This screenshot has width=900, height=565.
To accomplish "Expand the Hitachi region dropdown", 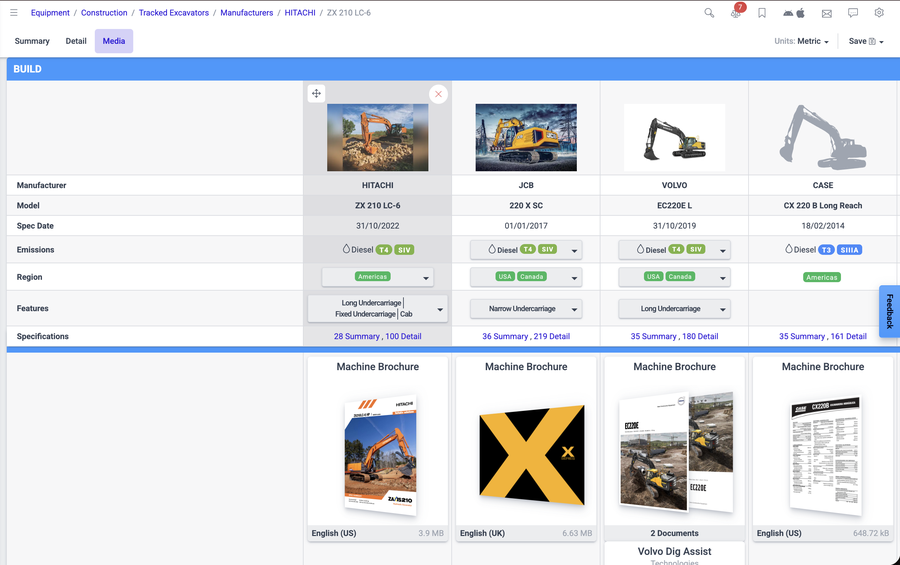I will point(378,277).
